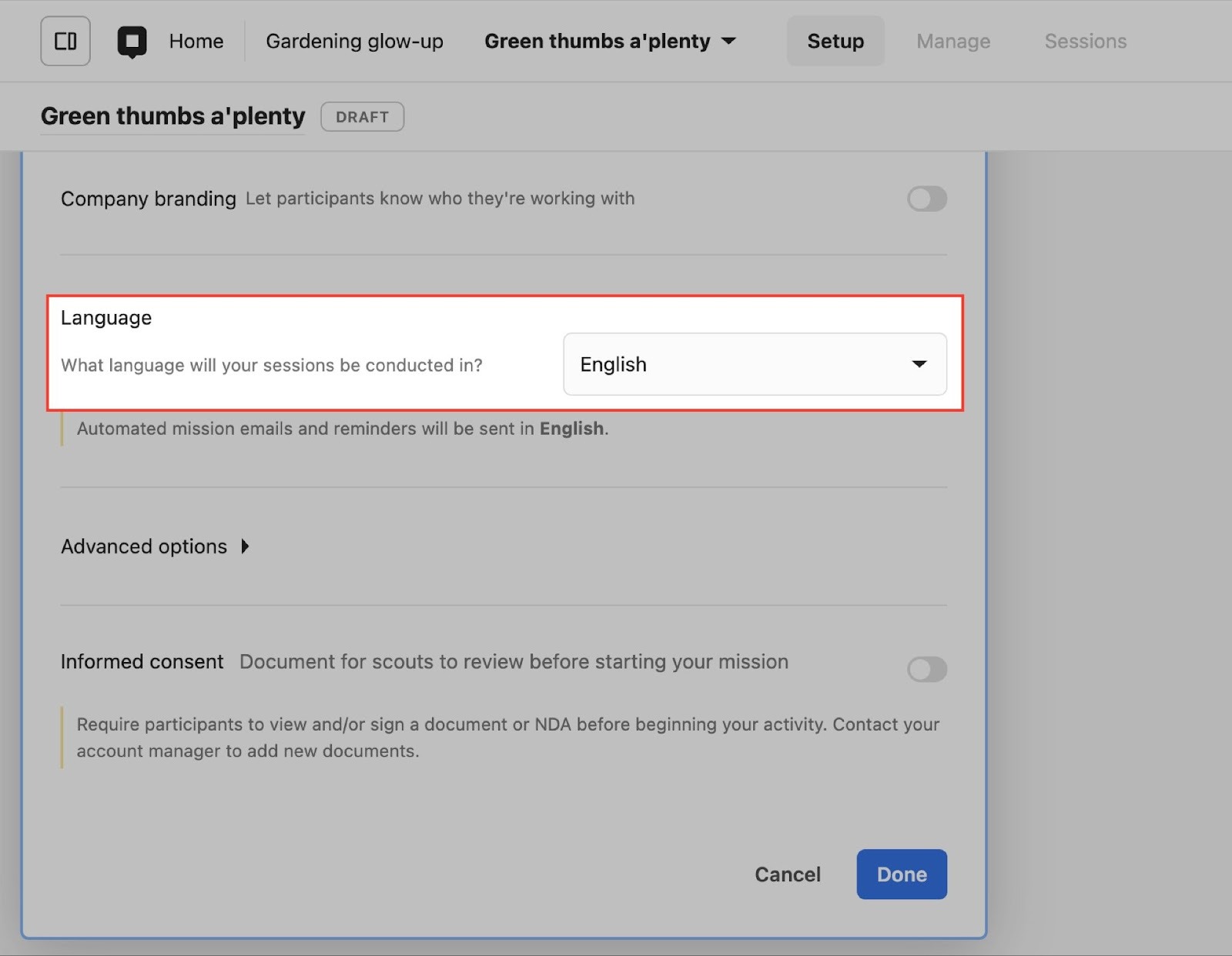This screenshot has width=1232, height=956.
Task: Cancel the settings changes
Action: pyautogui.click(x=787, y=874)
